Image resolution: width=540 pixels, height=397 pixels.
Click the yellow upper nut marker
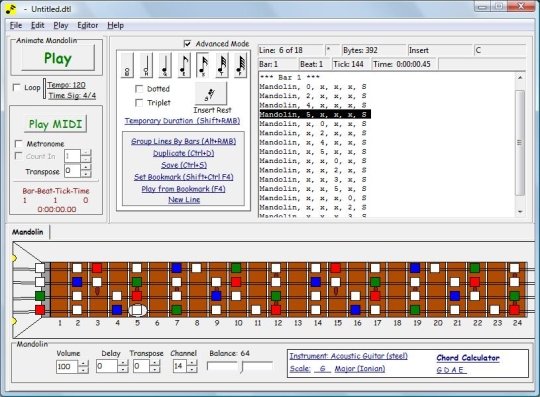[x=14, y=258]
